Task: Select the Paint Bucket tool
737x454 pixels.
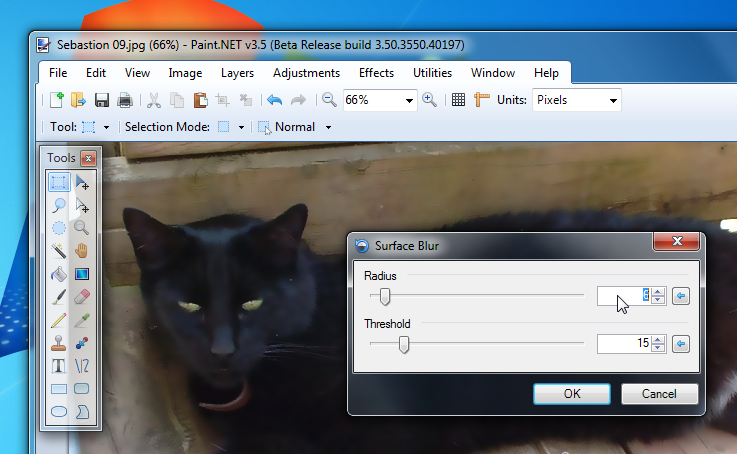Action: click(59, 274)
